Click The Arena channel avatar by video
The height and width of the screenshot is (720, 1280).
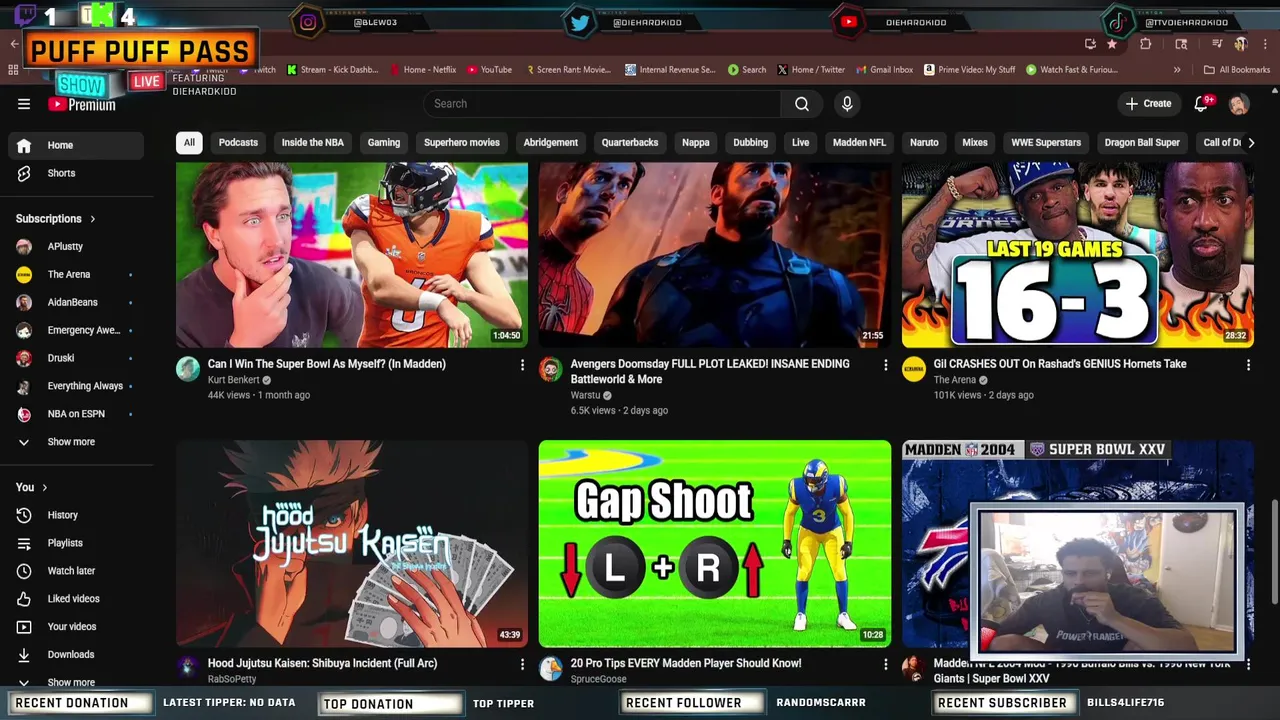coord(914,369)
